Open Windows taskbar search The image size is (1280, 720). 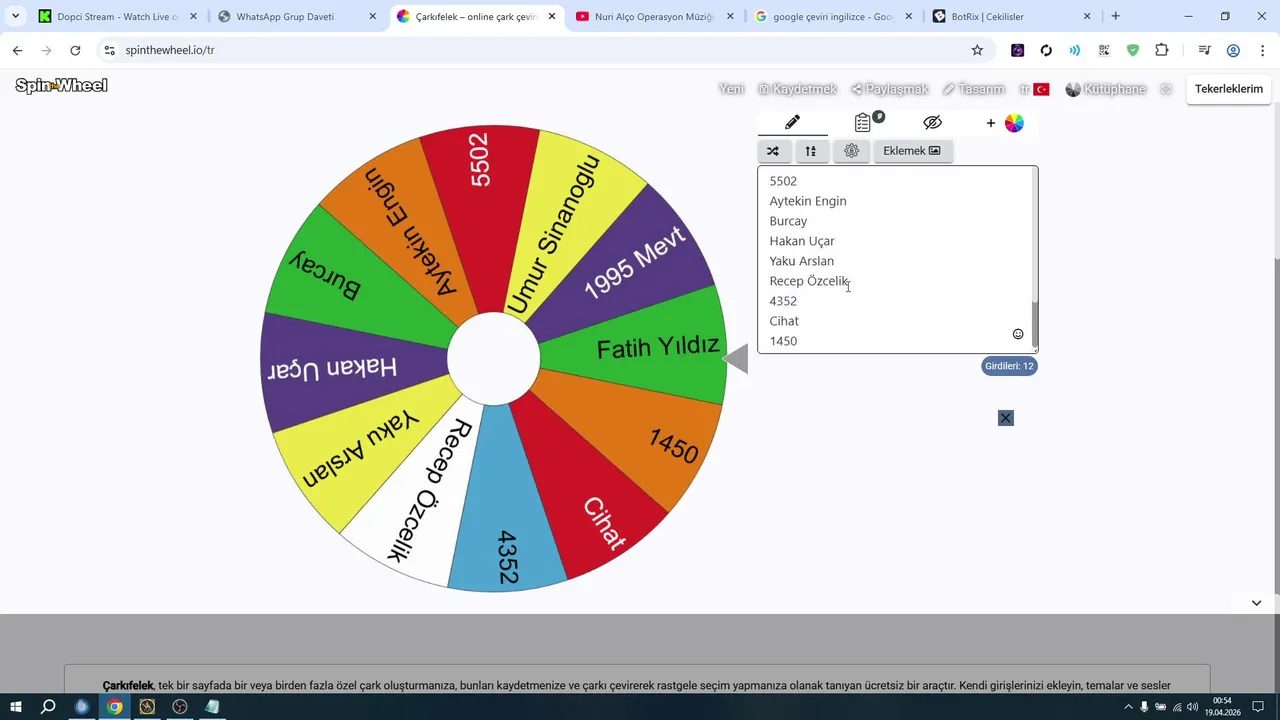point(48,707)
